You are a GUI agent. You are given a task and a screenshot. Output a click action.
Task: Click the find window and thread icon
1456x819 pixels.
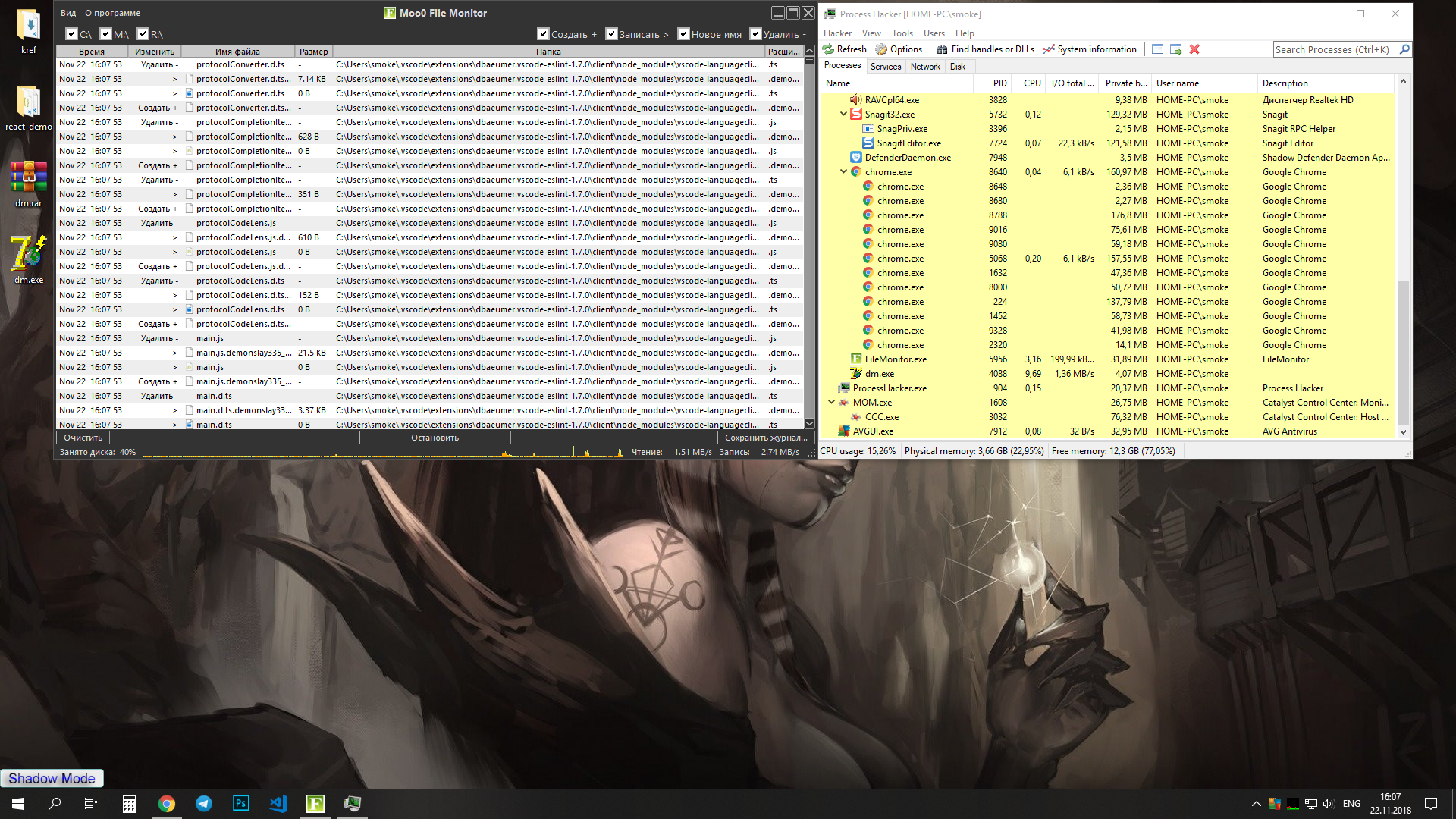click(1176, 49)
